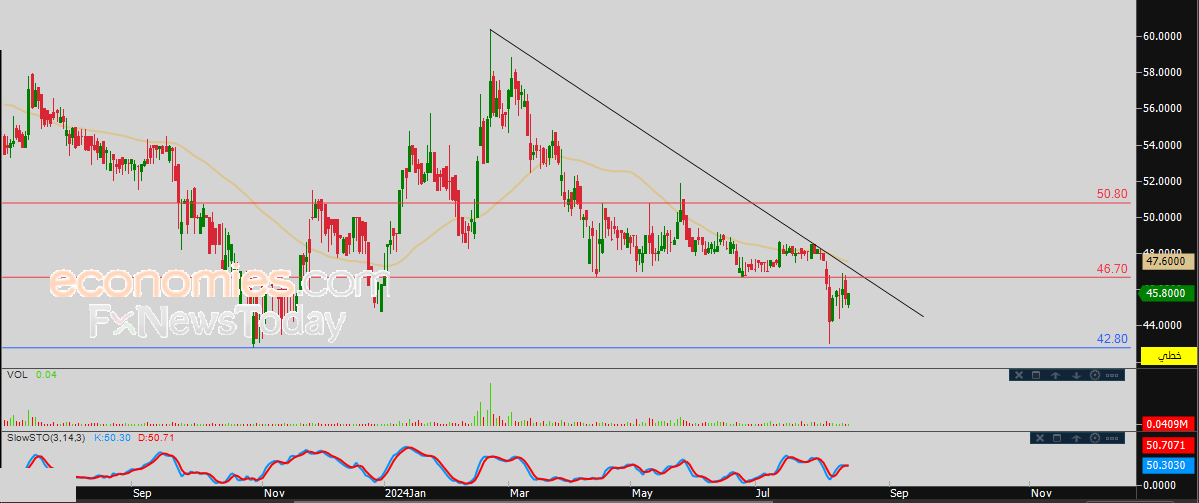Select the 50.7071 stochastic D value tag
The width and height of the screenshot is (1199, 503).
[x=1168, y=444]
